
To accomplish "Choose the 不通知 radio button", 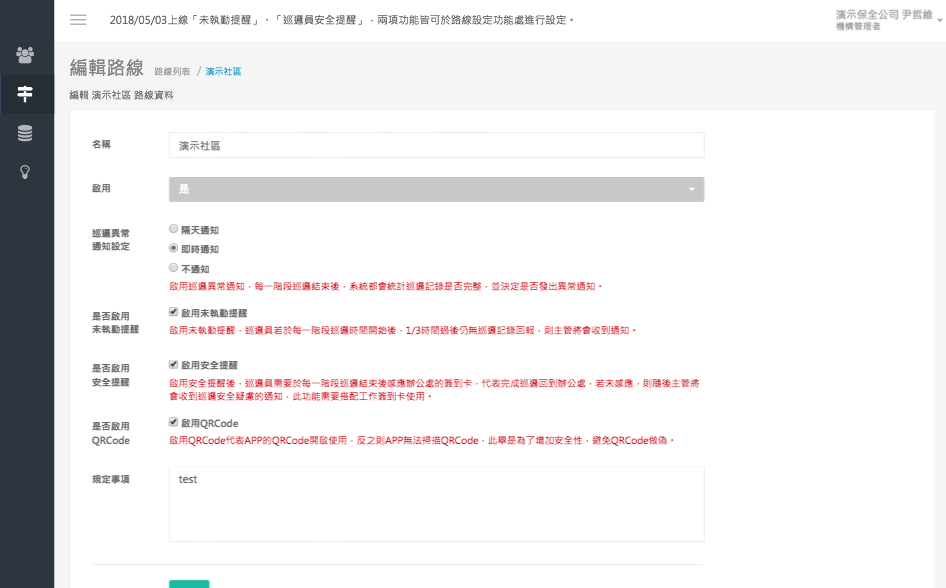I will coord(174,268).
